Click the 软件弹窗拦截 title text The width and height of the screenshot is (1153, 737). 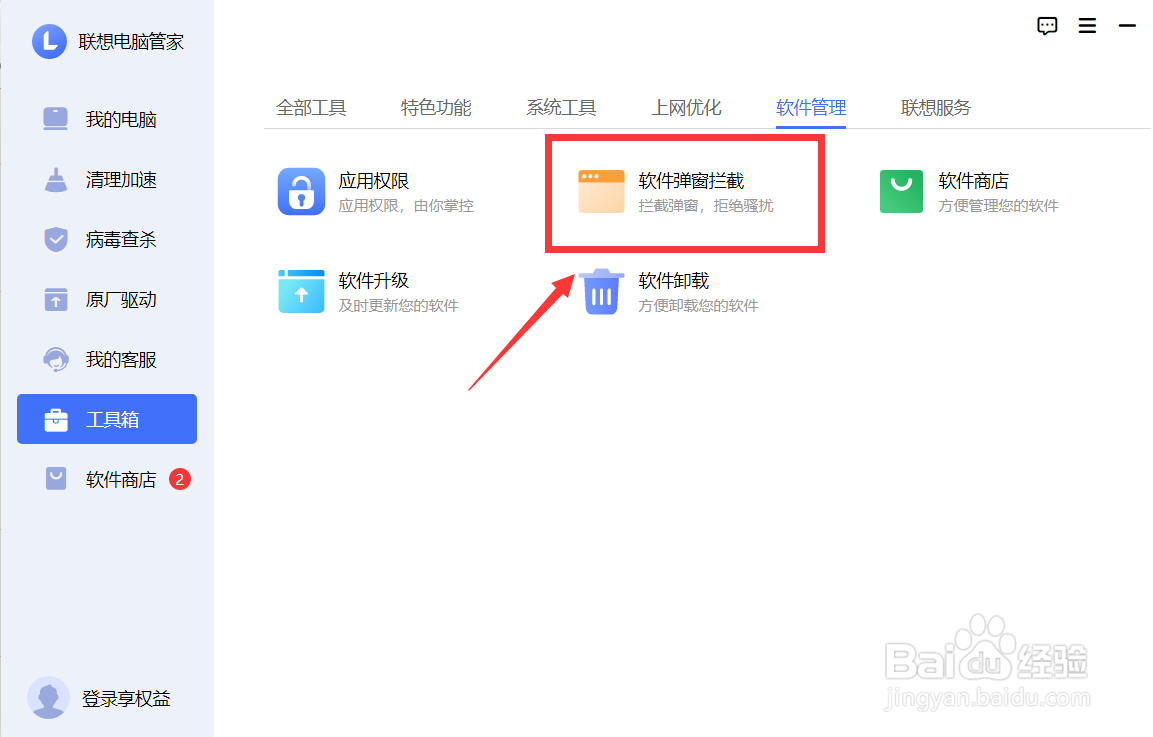[691, 181]
